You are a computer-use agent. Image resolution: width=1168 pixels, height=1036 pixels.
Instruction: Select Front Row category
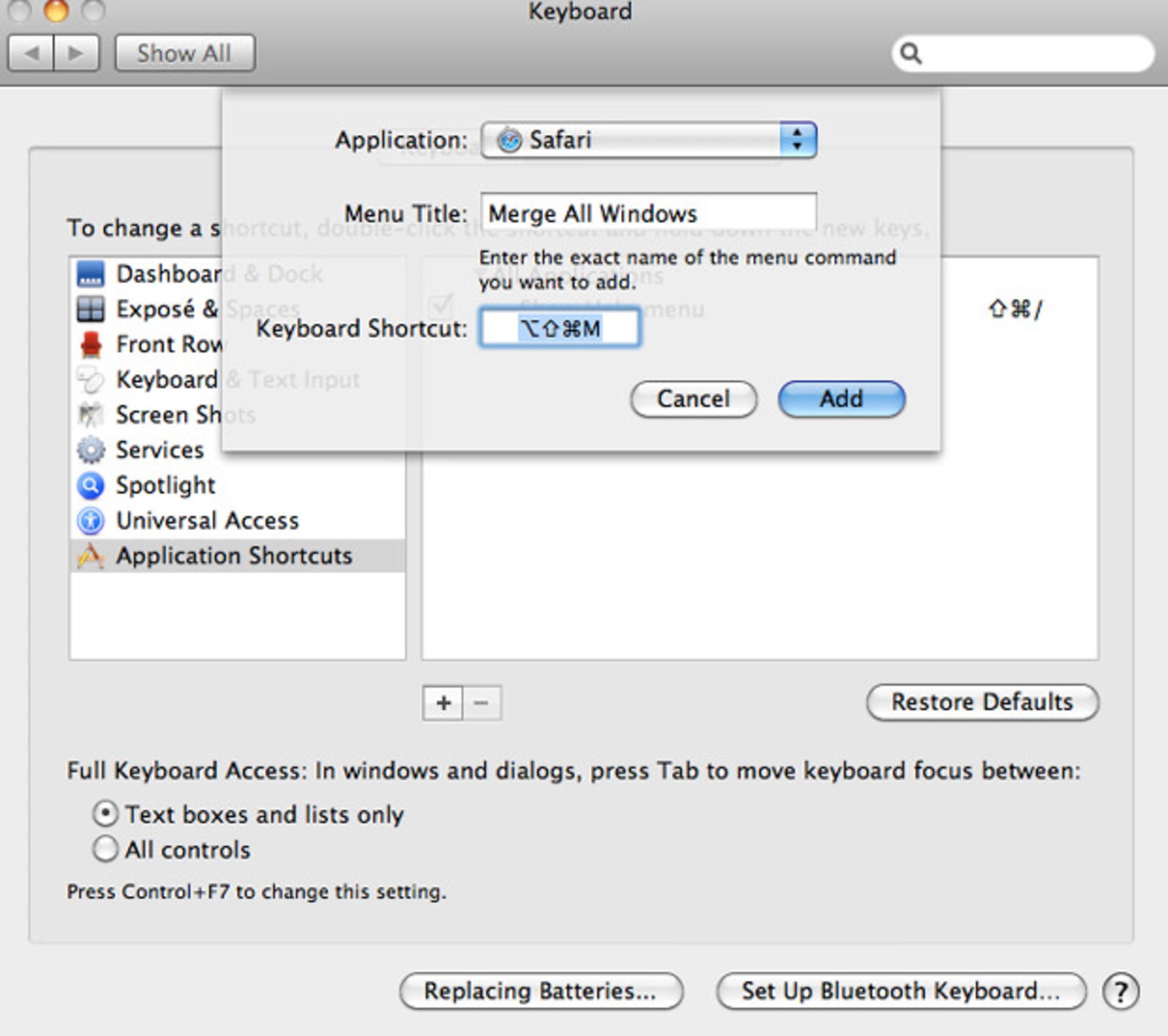click(237, 344)
